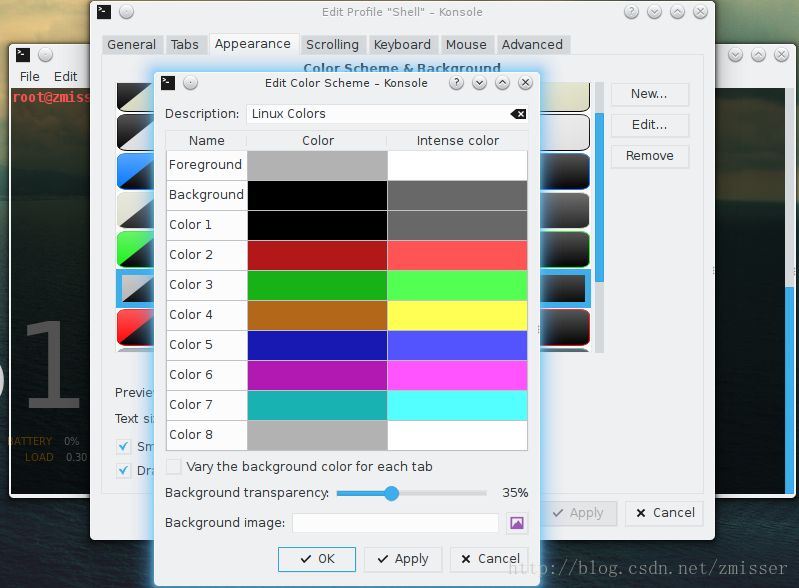
Task: Open the Scrolling tab
Action: click(x=332, y=45)
